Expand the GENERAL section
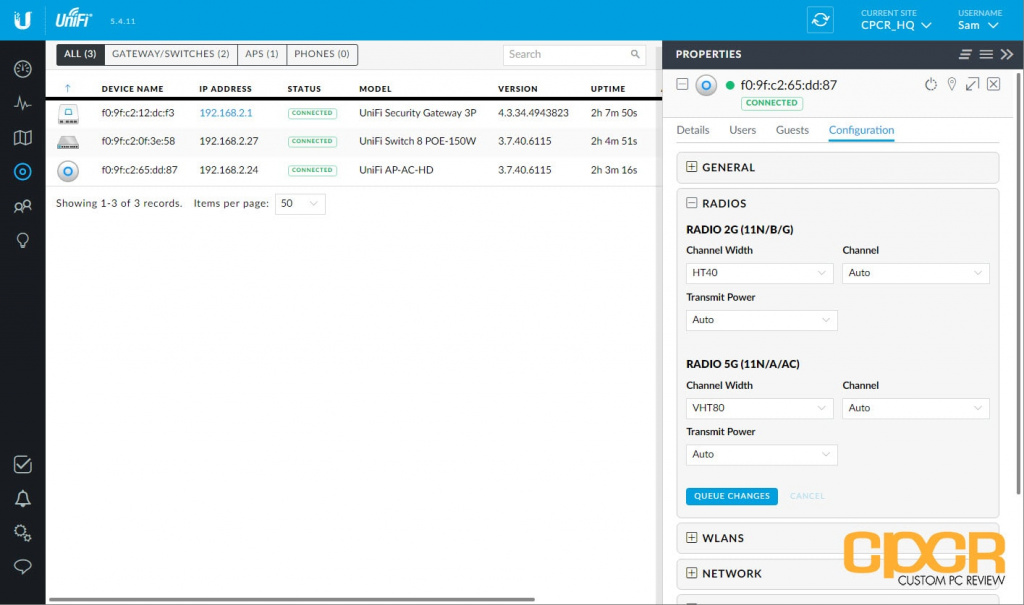 691,167
